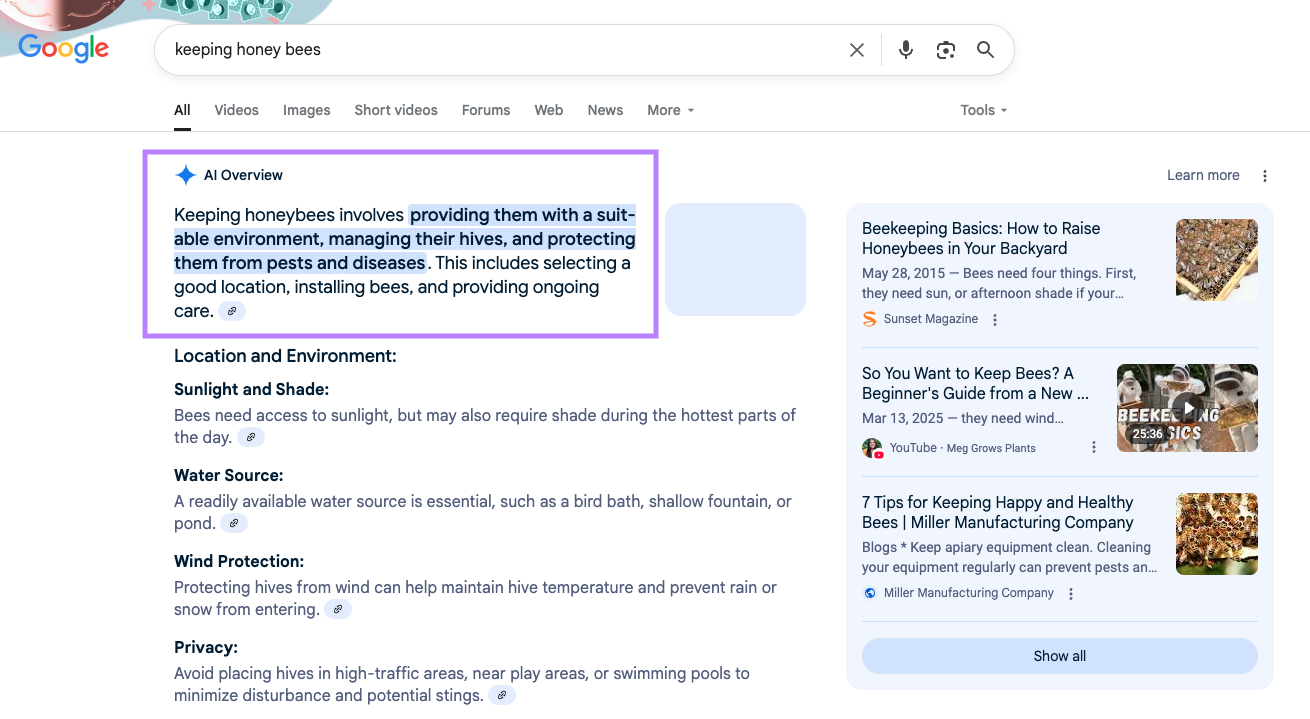This screenshot has height=719, width=1310.
Task: Select the Forums tab
Action: 485,110
